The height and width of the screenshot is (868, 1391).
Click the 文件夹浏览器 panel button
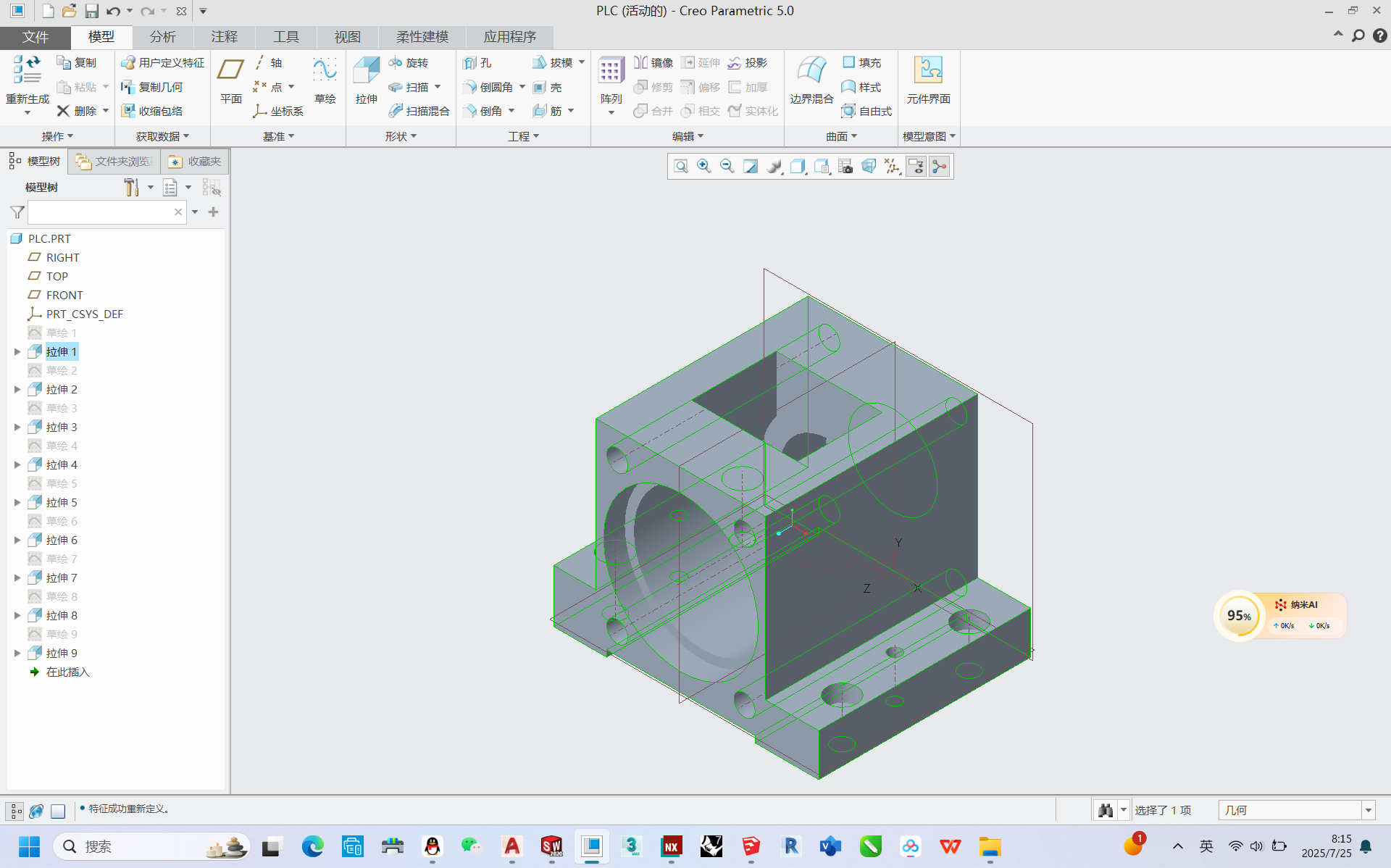pyautogui.click(x=112, y=161)
